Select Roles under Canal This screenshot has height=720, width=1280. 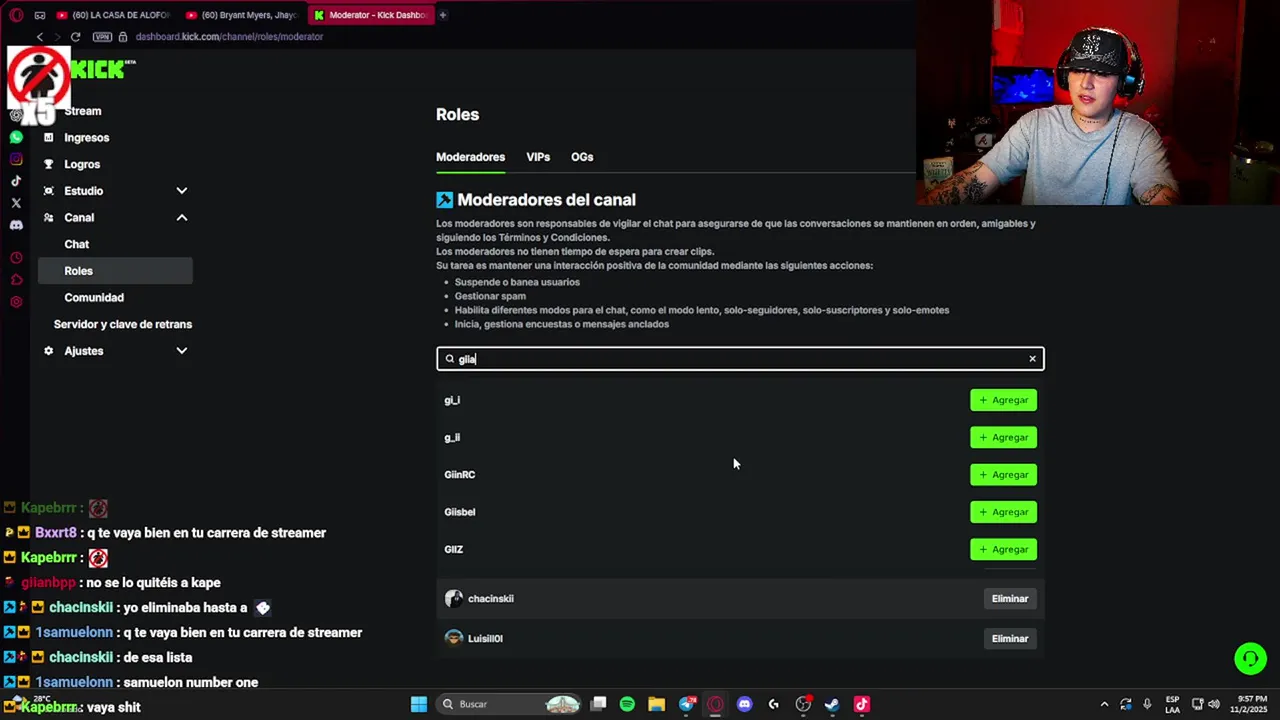(115, 271)
